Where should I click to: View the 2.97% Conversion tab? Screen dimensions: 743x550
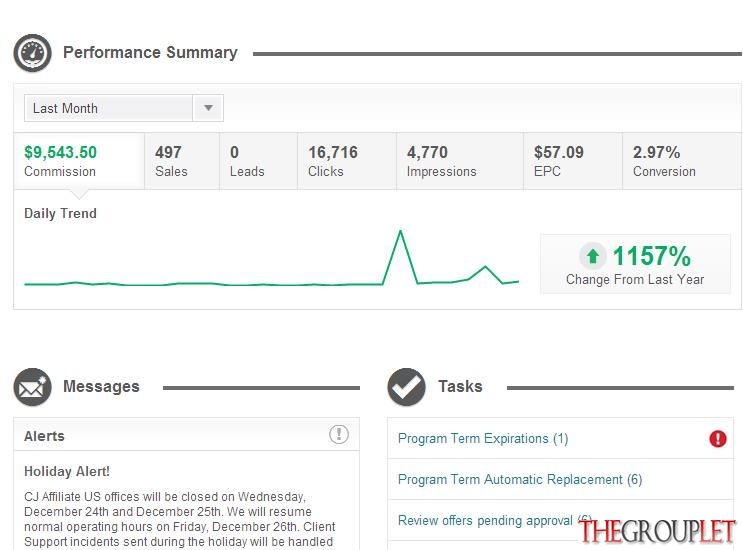[682, 161]
